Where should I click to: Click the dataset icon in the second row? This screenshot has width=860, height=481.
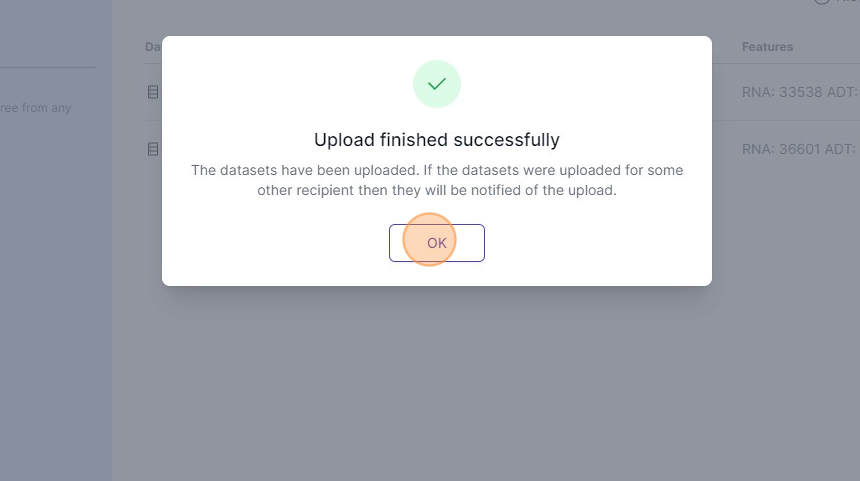click(153, 149)
